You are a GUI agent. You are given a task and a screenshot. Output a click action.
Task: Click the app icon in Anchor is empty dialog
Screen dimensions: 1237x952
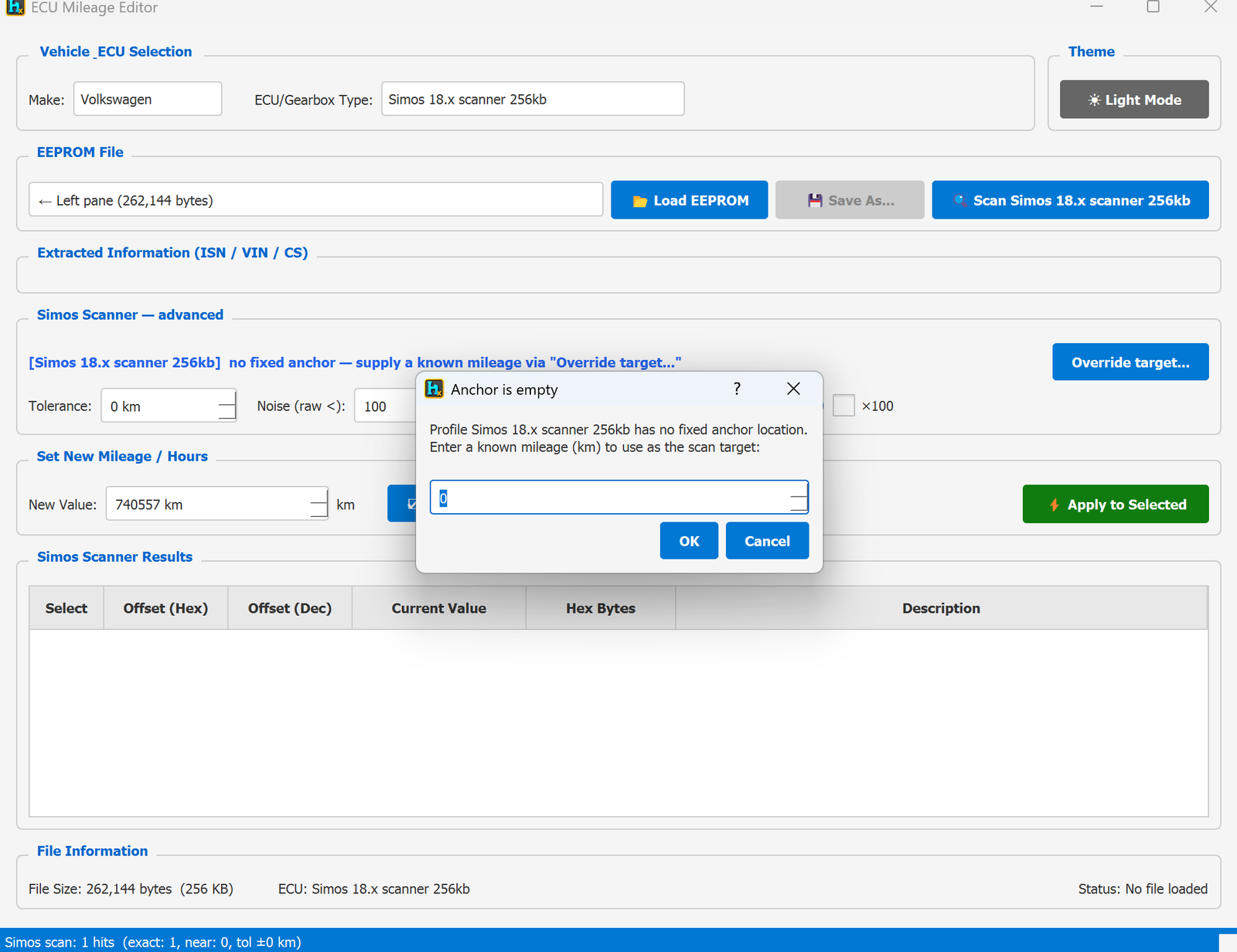click(434, 389)
